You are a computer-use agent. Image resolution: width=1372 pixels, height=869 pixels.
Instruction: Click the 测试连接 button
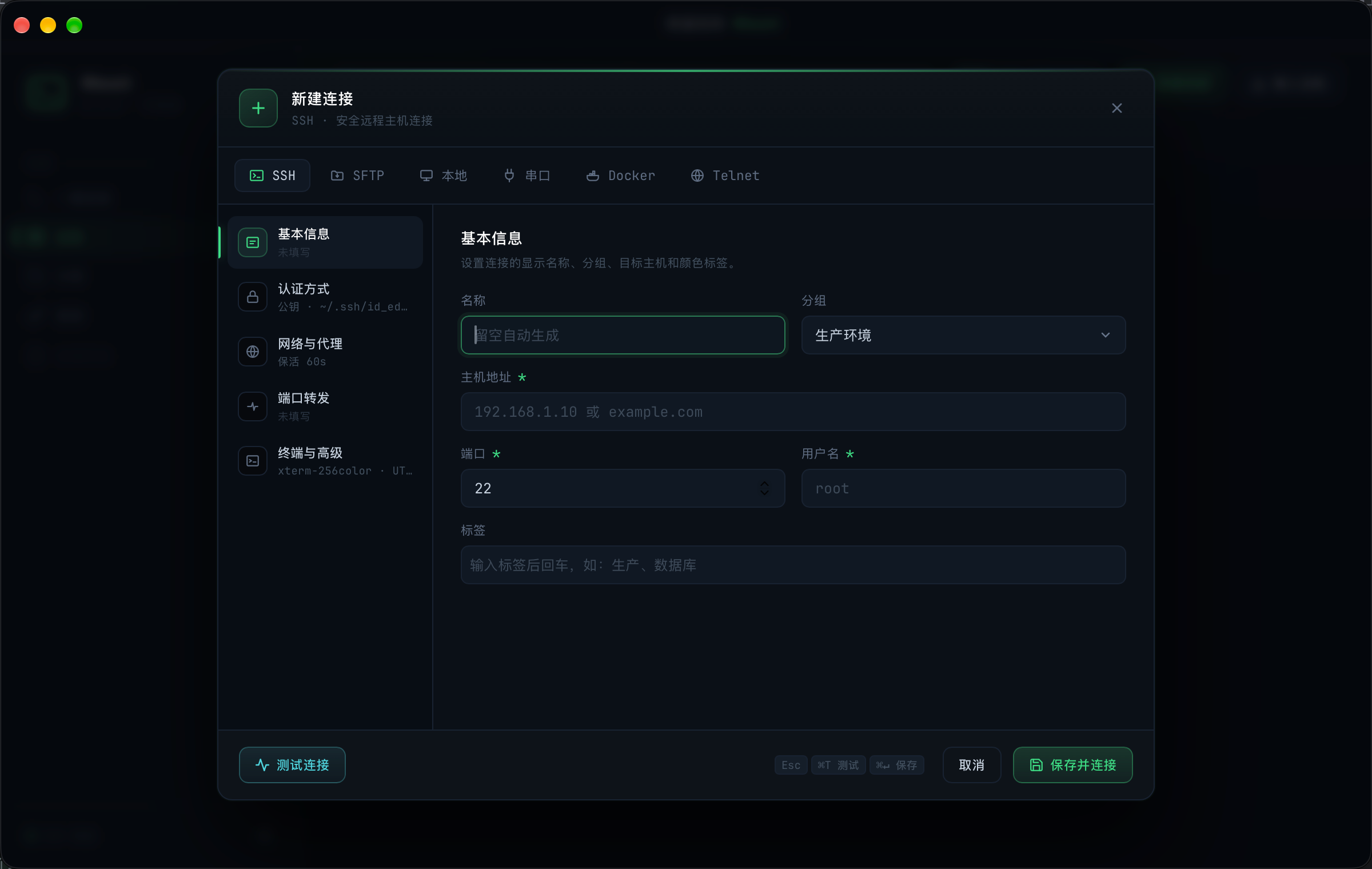(x=292, y=765)
